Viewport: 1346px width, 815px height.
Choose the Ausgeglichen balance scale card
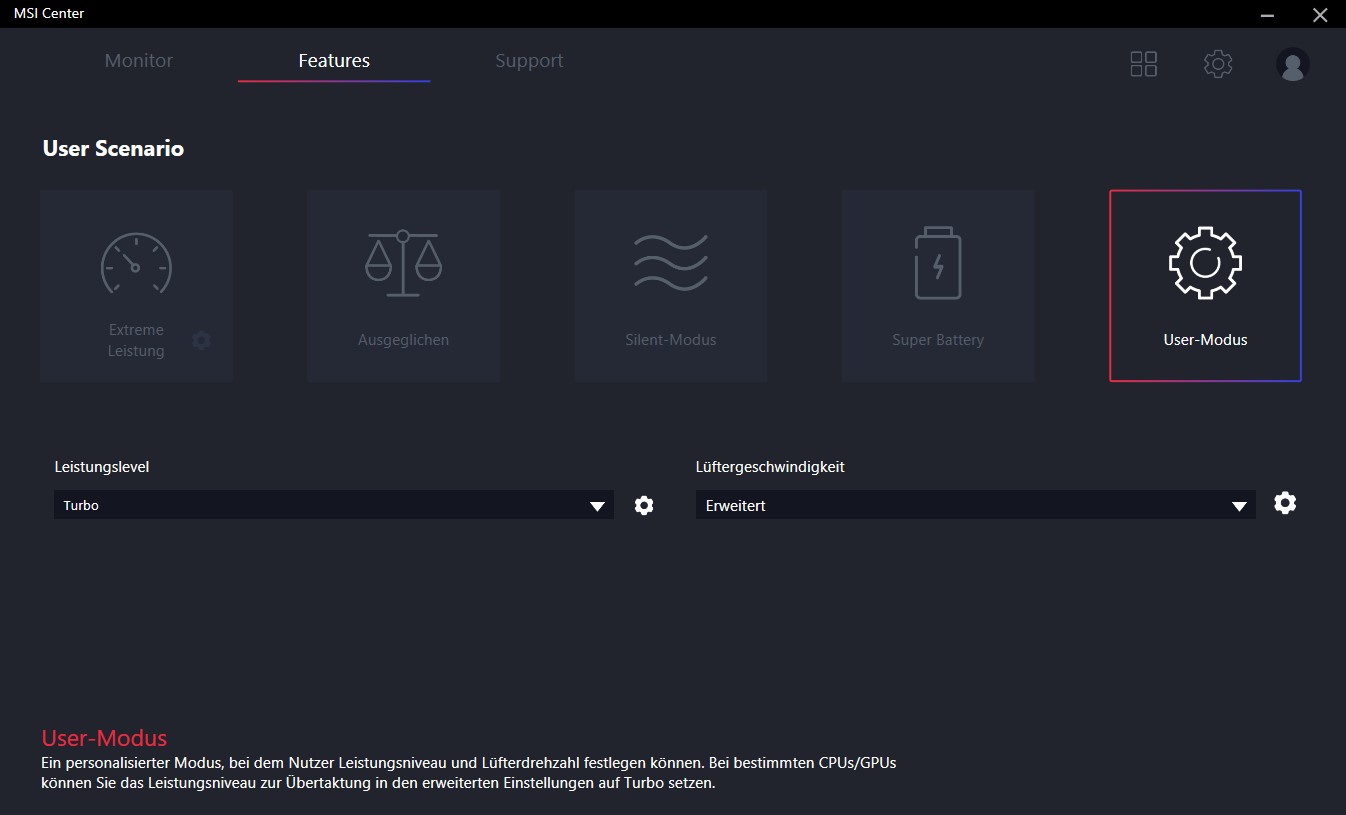(403, 286)
